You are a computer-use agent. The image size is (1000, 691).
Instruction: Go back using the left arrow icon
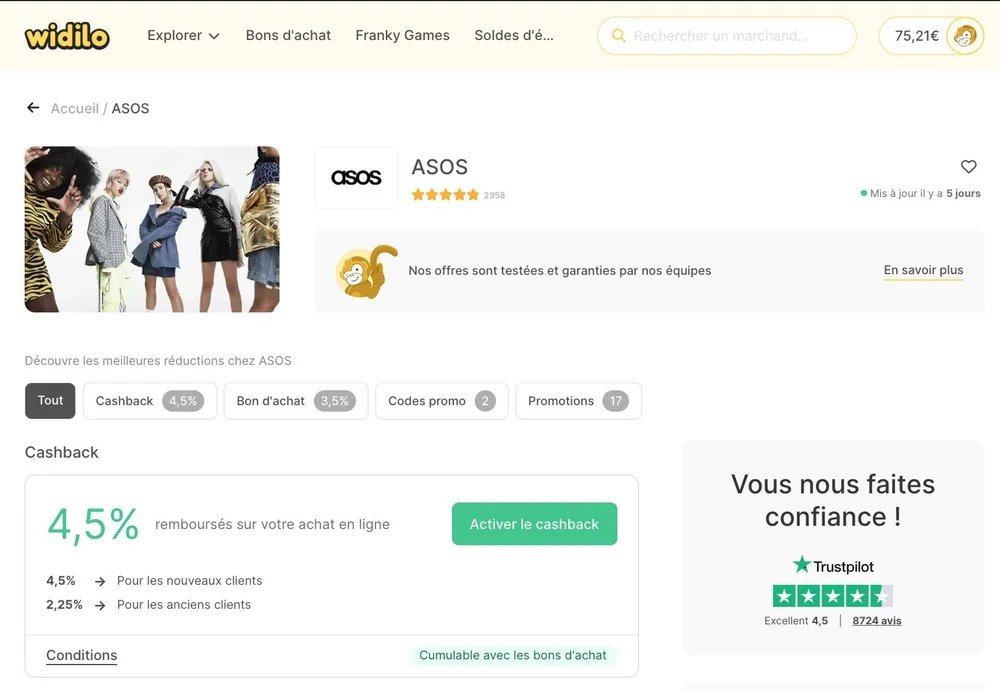33,108
